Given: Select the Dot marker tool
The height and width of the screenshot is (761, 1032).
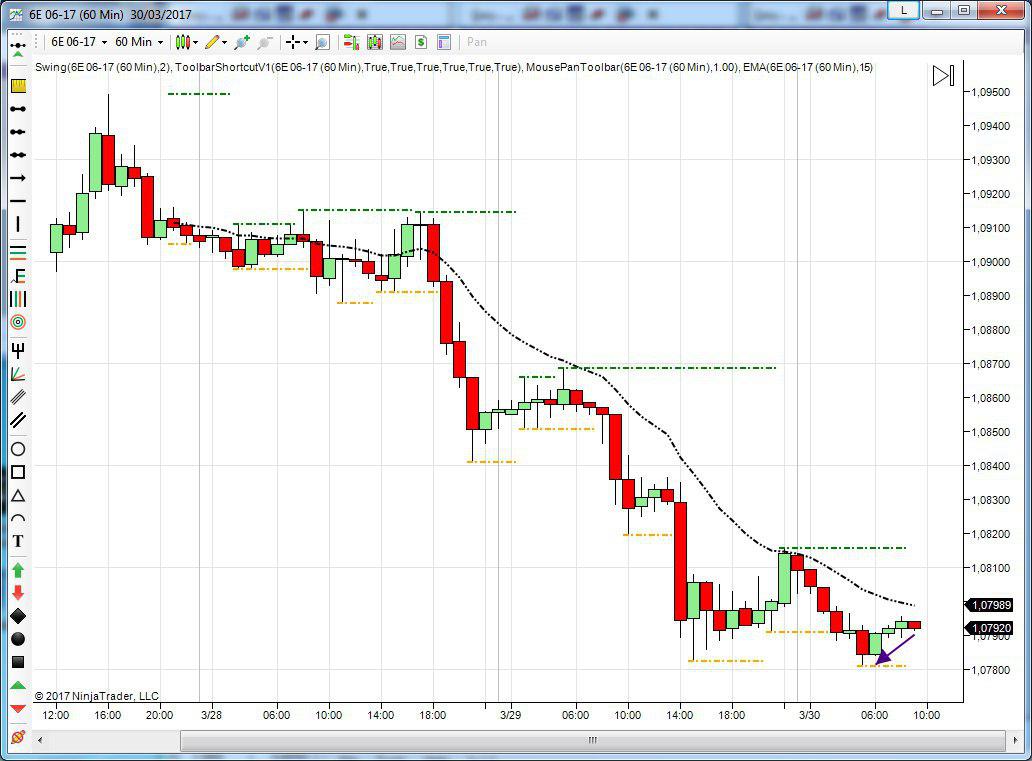Looking at the screenshot, I should click(x=18, y=639).
